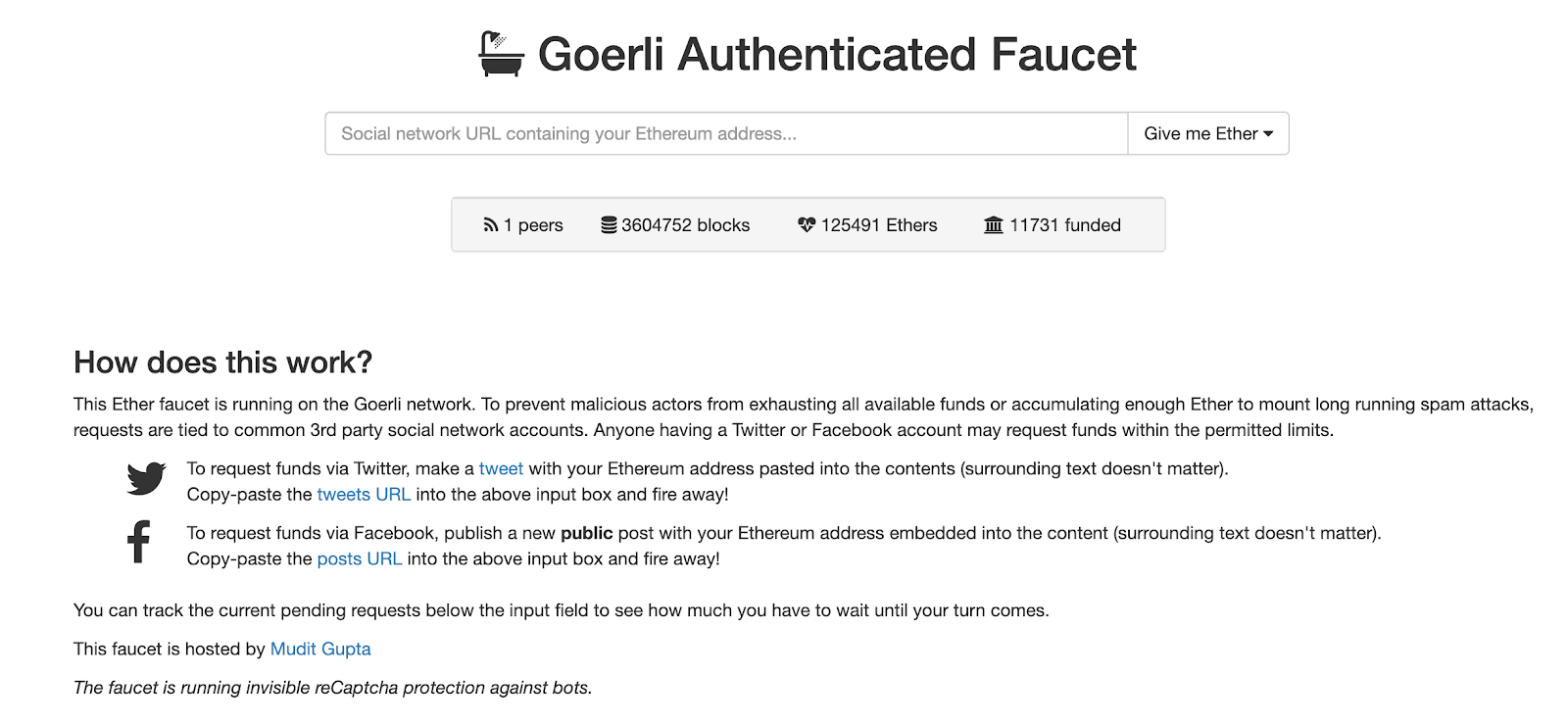Open the tweets URL link
The height and width of the screenshot is (724, 1568).
[364, 495]
